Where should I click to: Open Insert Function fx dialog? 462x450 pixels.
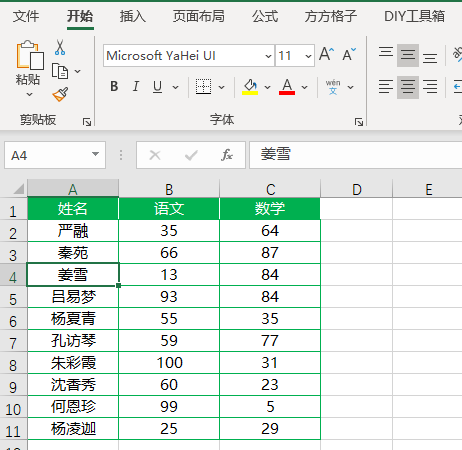coord(227,155)
